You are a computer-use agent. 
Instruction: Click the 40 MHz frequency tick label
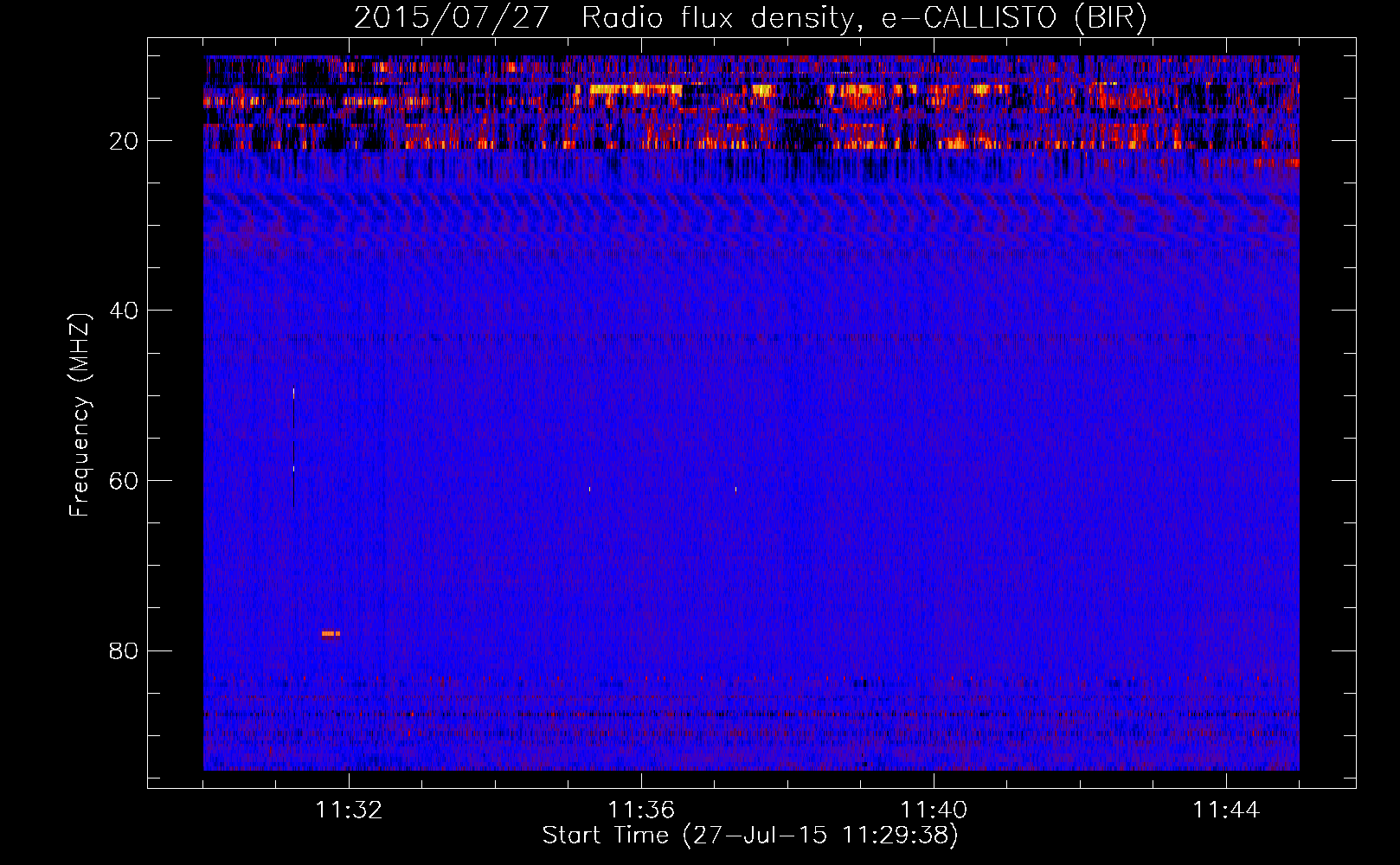[x=124, y=311]
